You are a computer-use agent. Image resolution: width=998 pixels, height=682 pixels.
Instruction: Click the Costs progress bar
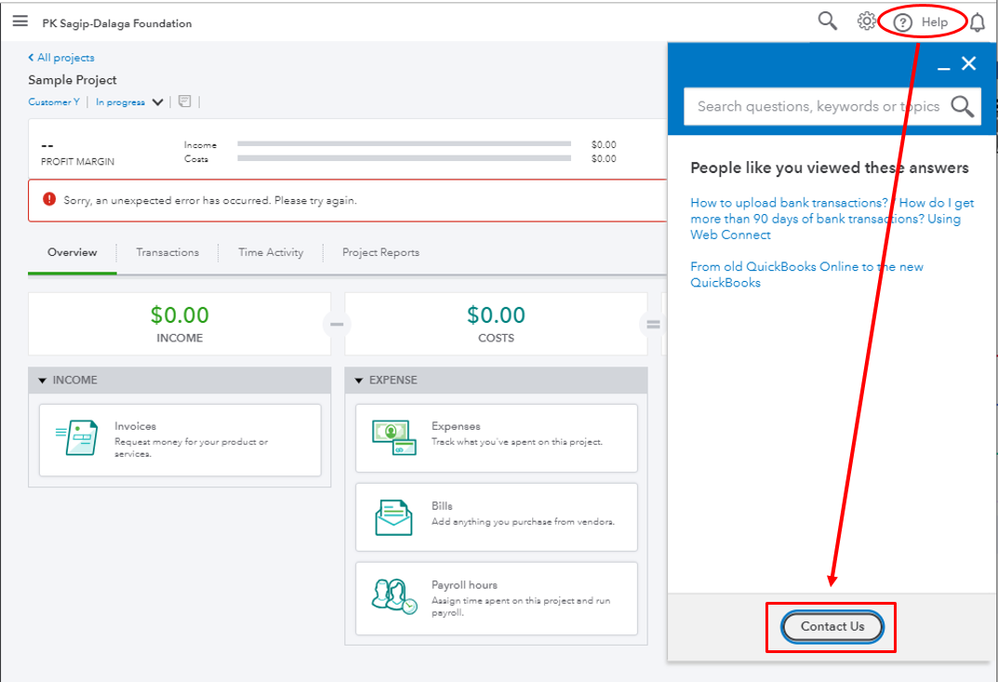404,158
